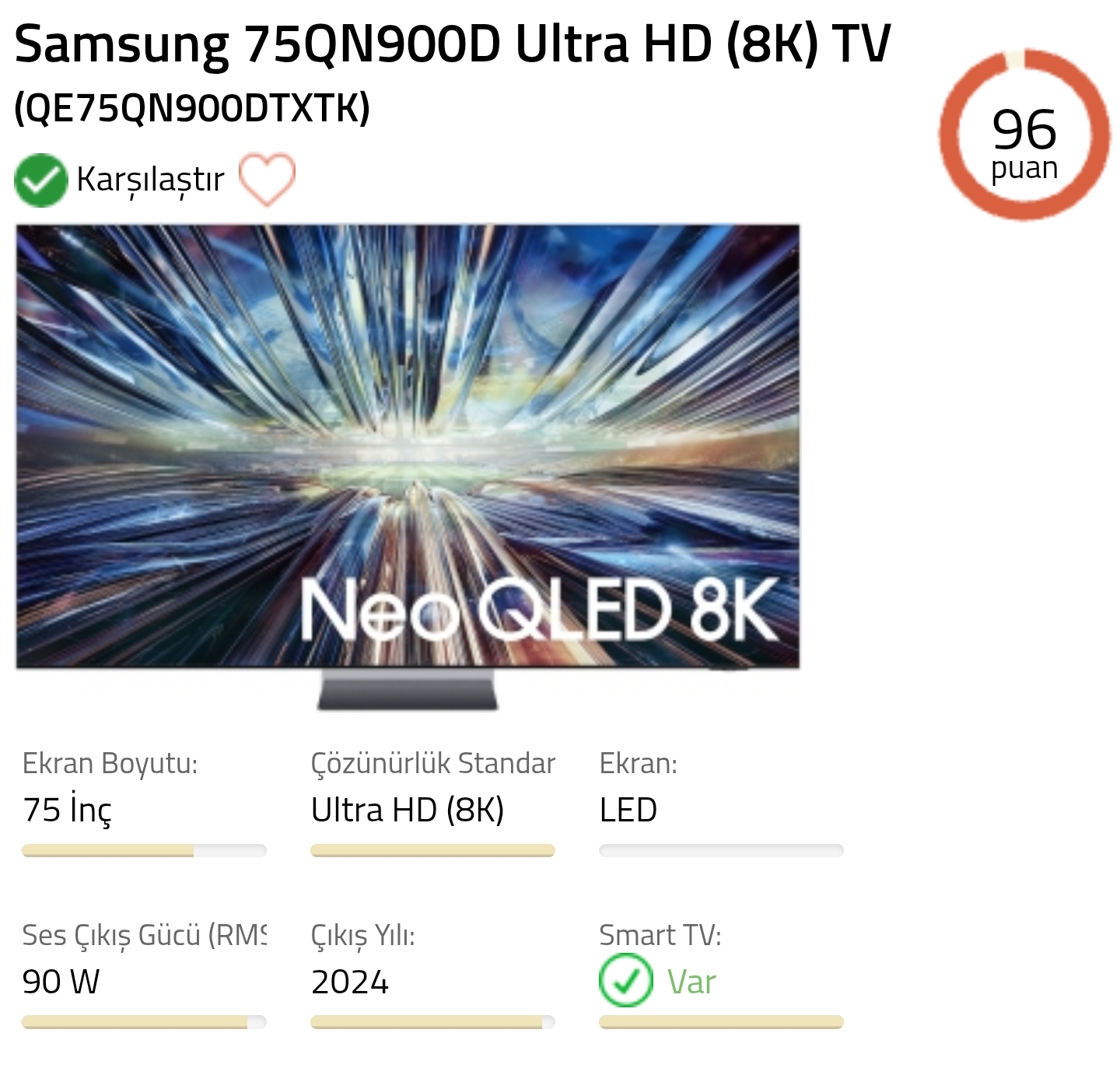The height and width of the screenshot is (1075, 1120).
Task: Click the LED screen type value
Action: [x=628, y=810]
